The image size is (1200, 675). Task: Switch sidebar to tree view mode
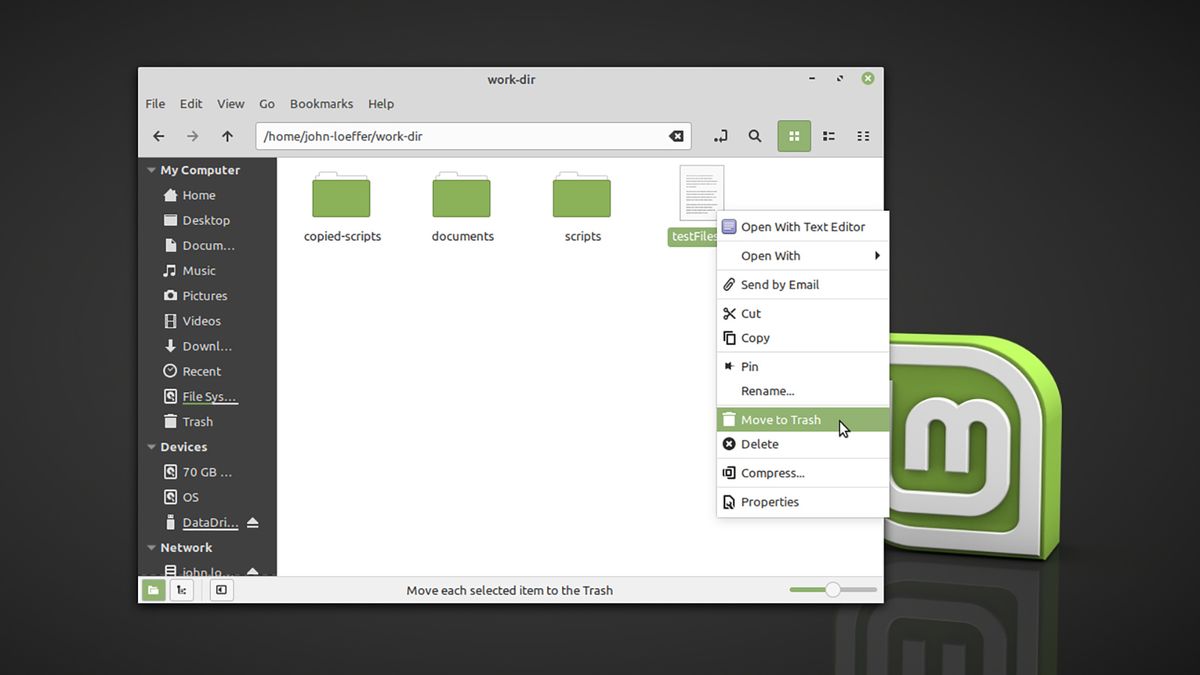coord(182,590)
